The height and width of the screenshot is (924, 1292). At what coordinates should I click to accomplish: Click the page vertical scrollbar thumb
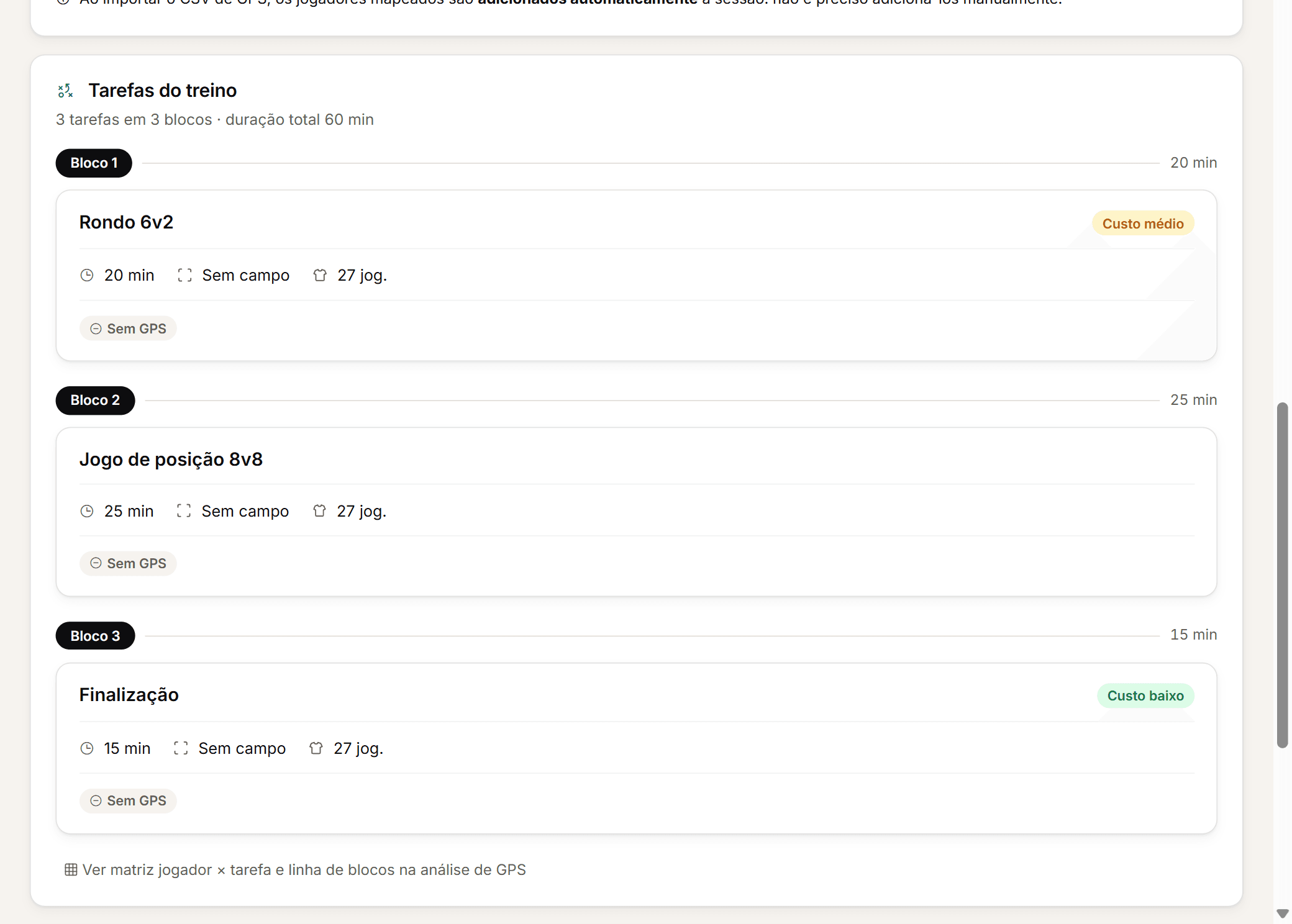pyautogui.click(x=1282, y=575)
